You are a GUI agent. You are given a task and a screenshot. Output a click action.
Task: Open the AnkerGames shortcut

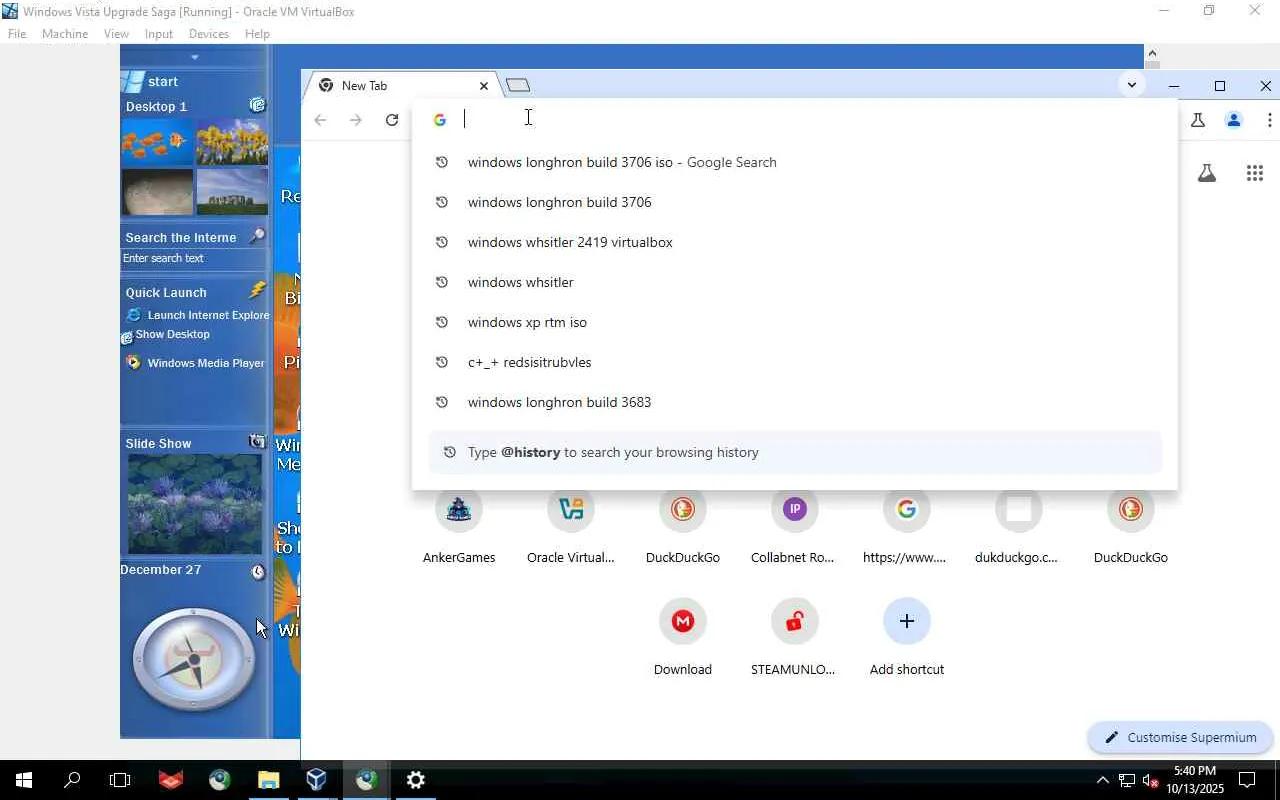pos(459,525)
